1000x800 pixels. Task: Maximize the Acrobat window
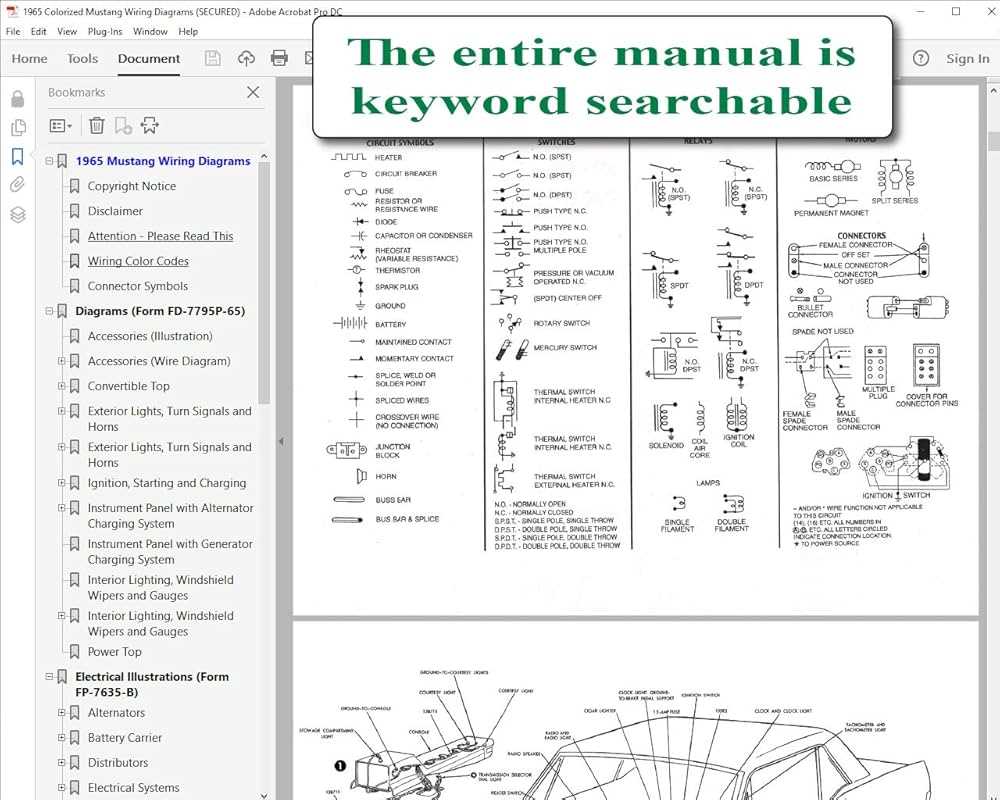point(956,11)
